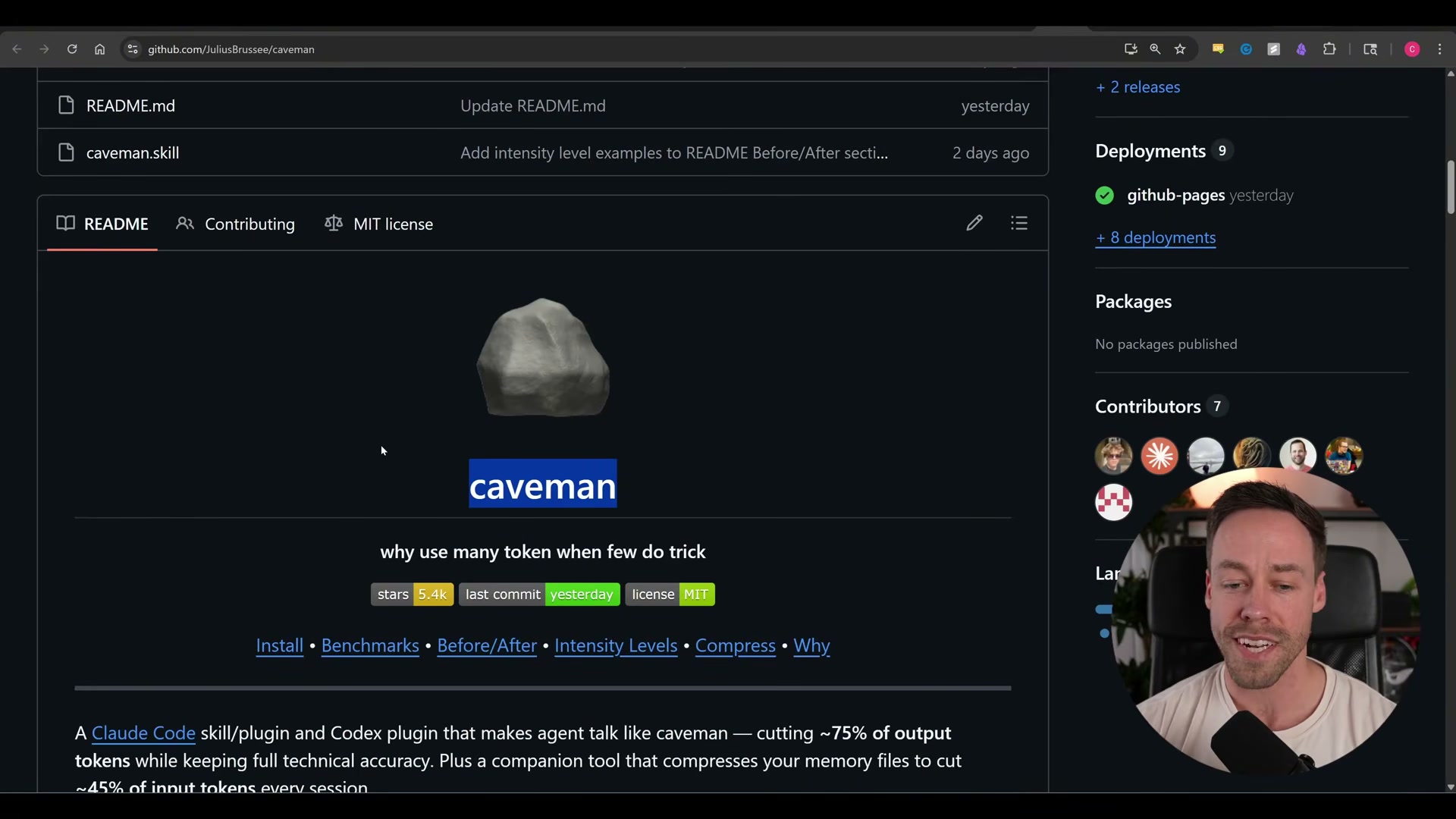
Task: Open the extensions puzzle icon
Action: [x=1329, y=49]
